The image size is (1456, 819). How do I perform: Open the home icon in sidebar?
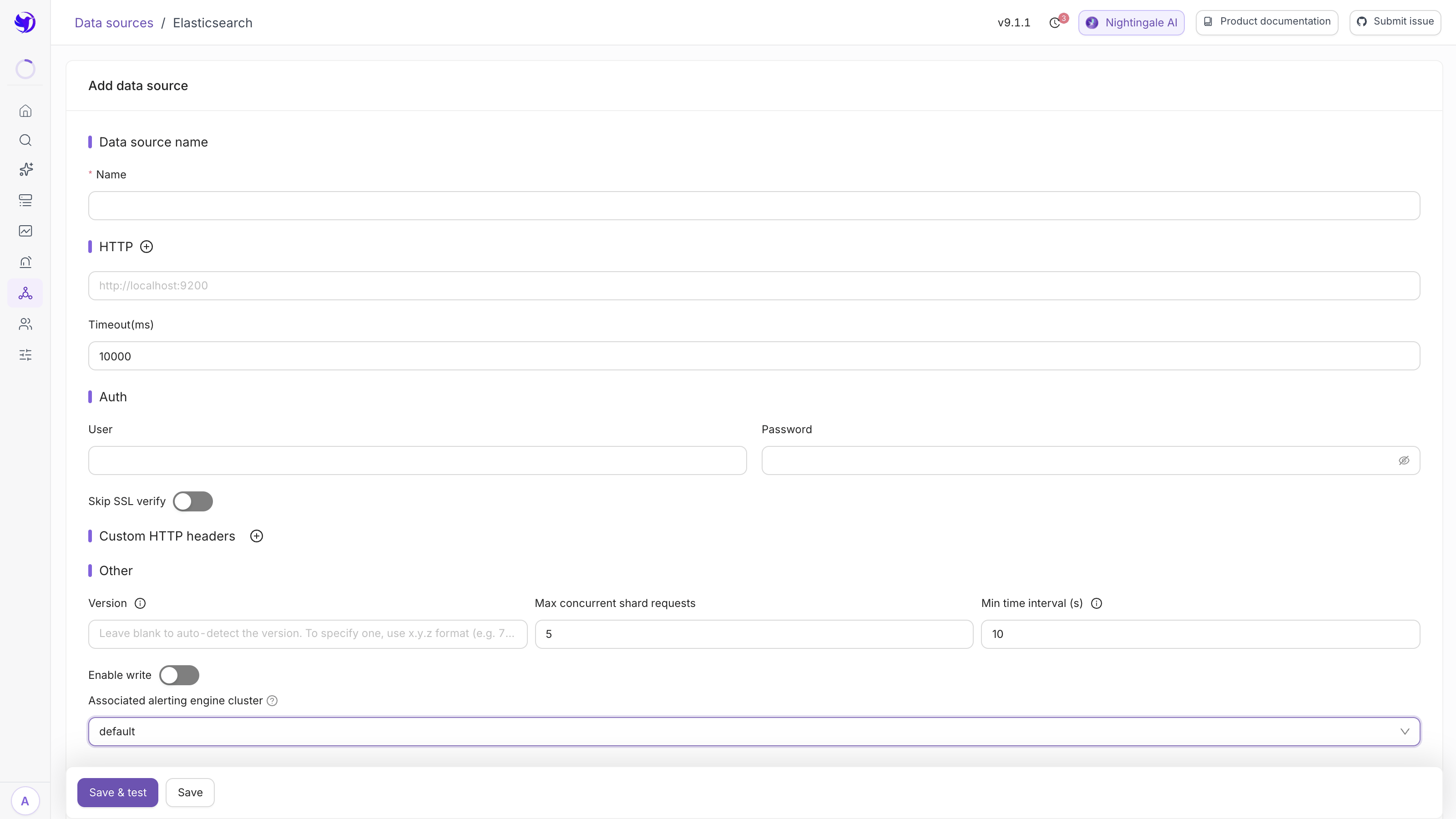[x=25, y=111]
